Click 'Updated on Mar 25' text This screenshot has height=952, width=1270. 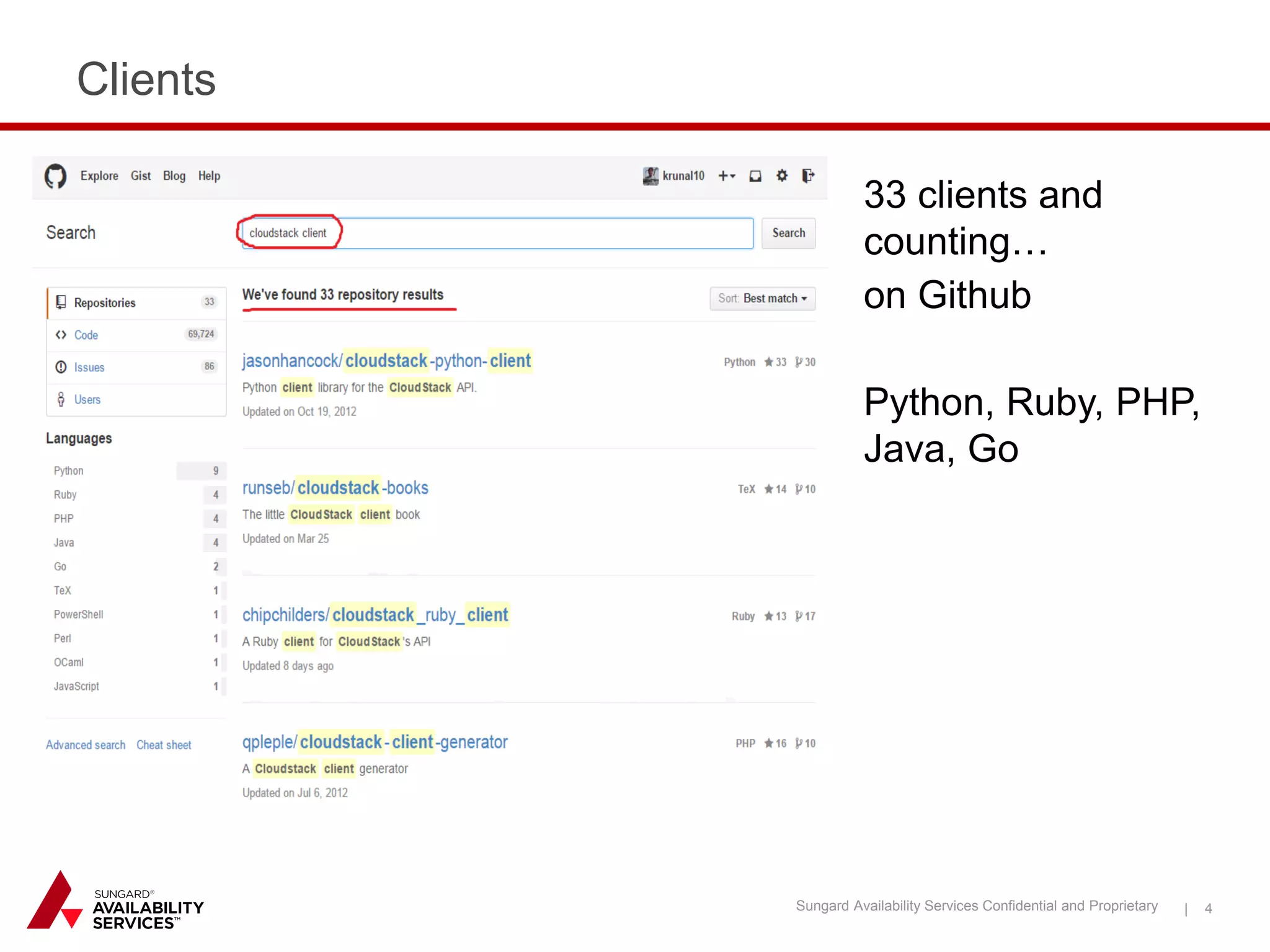[x=286, y=539]
